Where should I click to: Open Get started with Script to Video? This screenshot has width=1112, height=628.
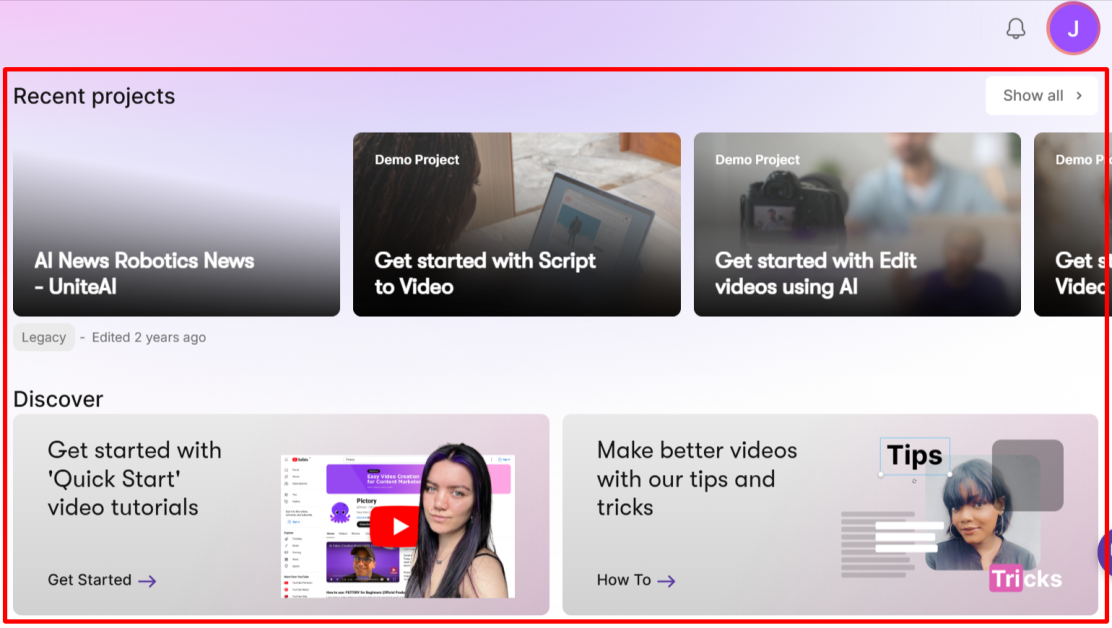click(x=517, y=224)
